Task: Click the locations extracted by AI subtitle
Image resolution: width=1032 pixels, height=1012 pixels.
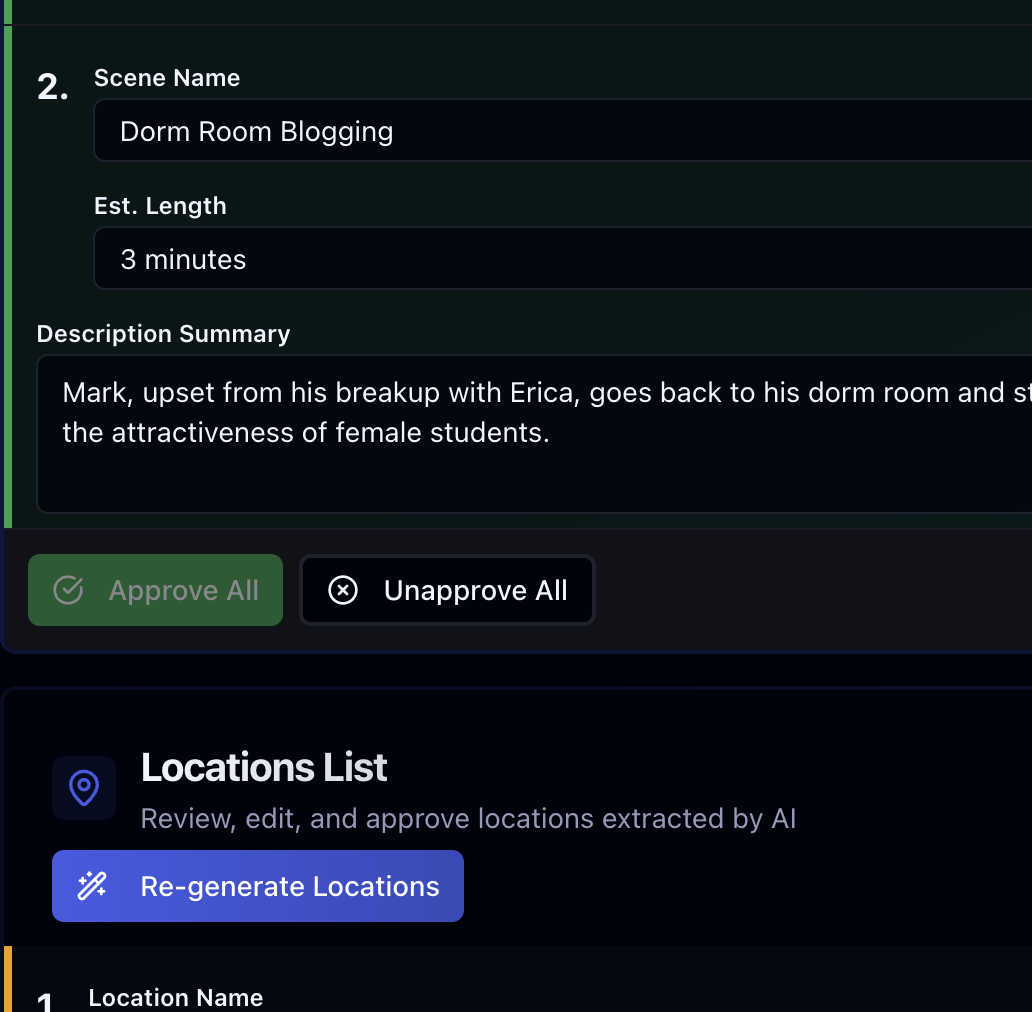Action: click(x=469, y=819)
